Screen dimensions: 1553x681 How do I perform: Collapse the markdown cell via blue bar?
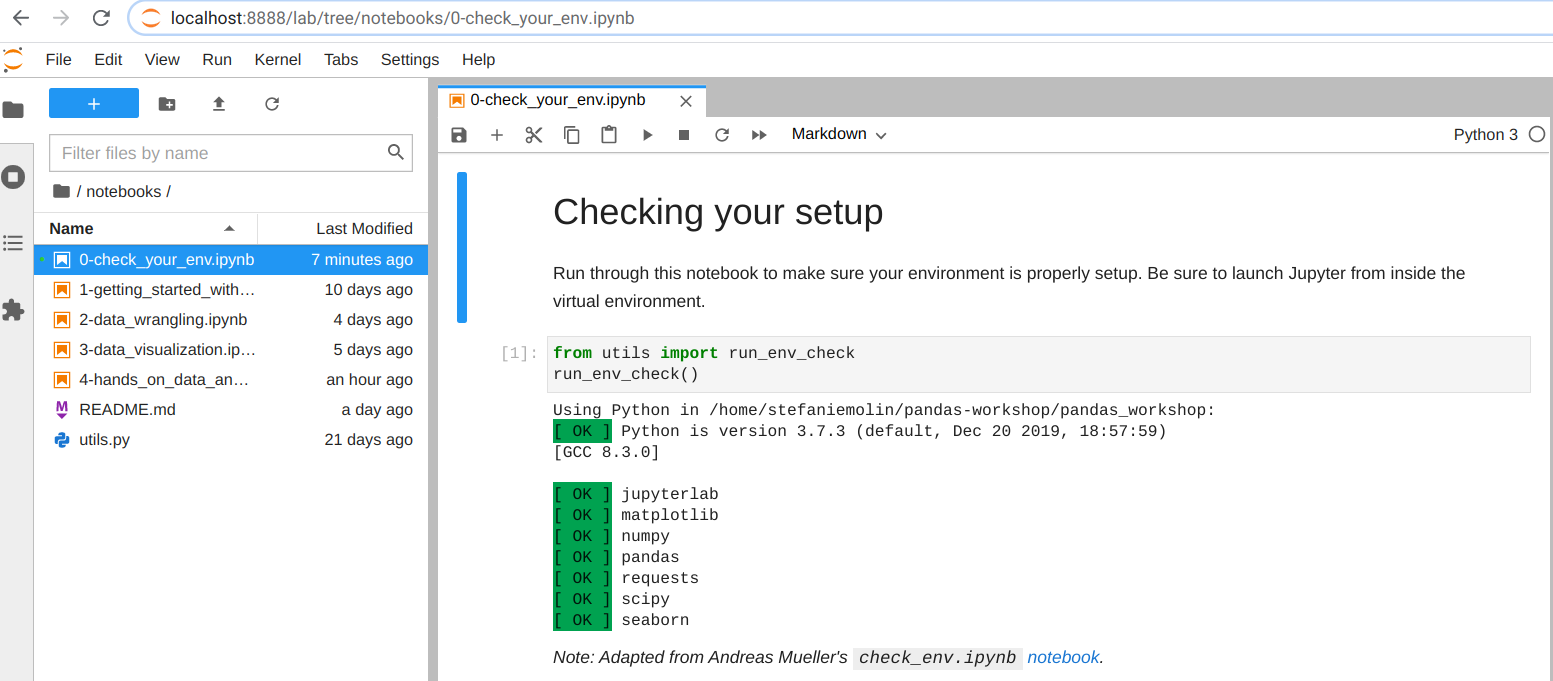[462, 247]
